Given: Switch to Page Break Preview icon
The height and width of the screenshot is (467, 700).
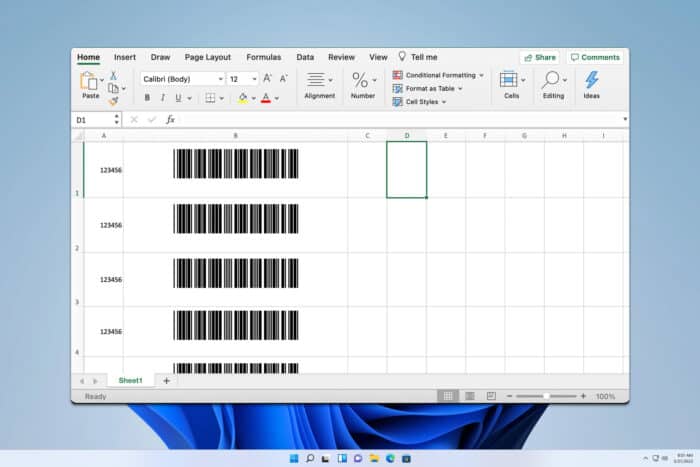Looking at the screenshot, I should click(491, 396).
